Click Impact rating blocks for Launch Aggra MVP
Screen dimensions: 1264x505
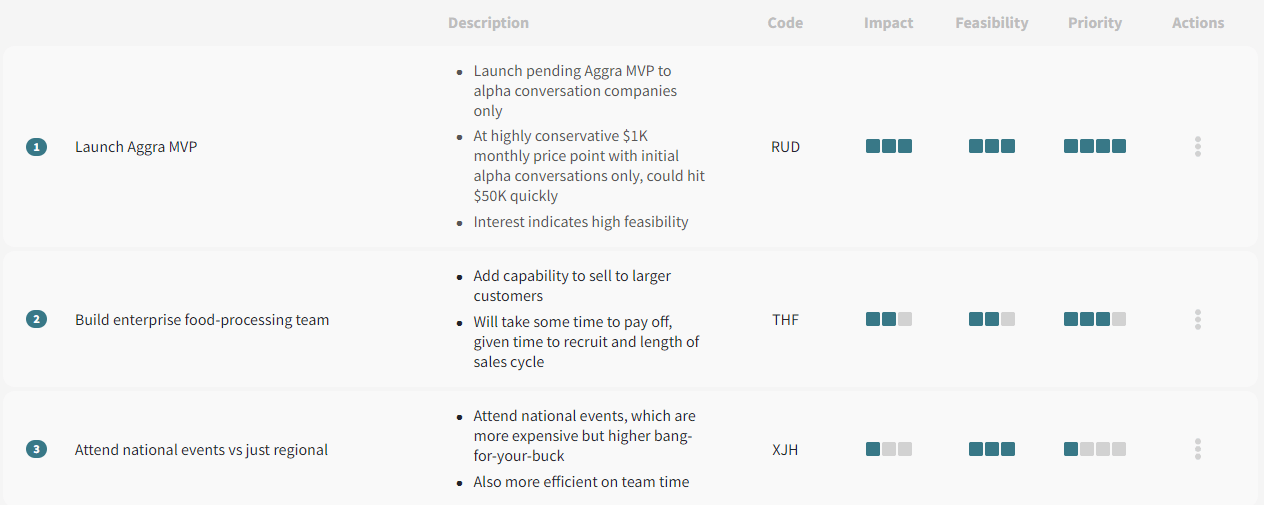click(x=889, y=146)
